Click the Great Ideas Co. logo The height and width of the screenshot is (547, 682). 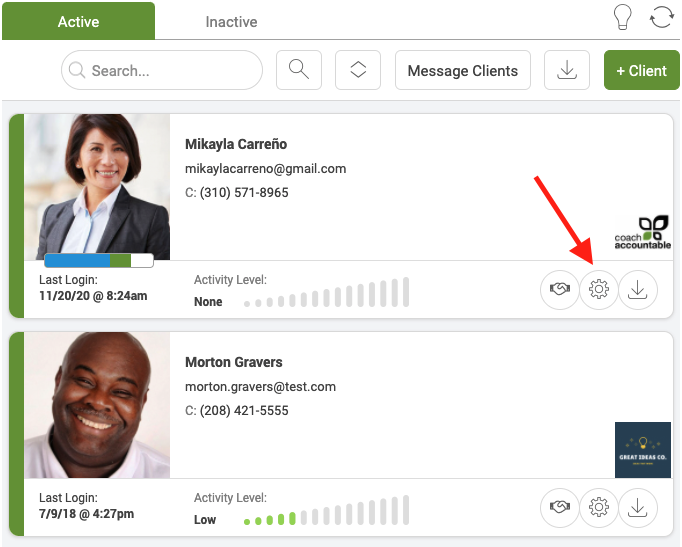pos(643,450)
